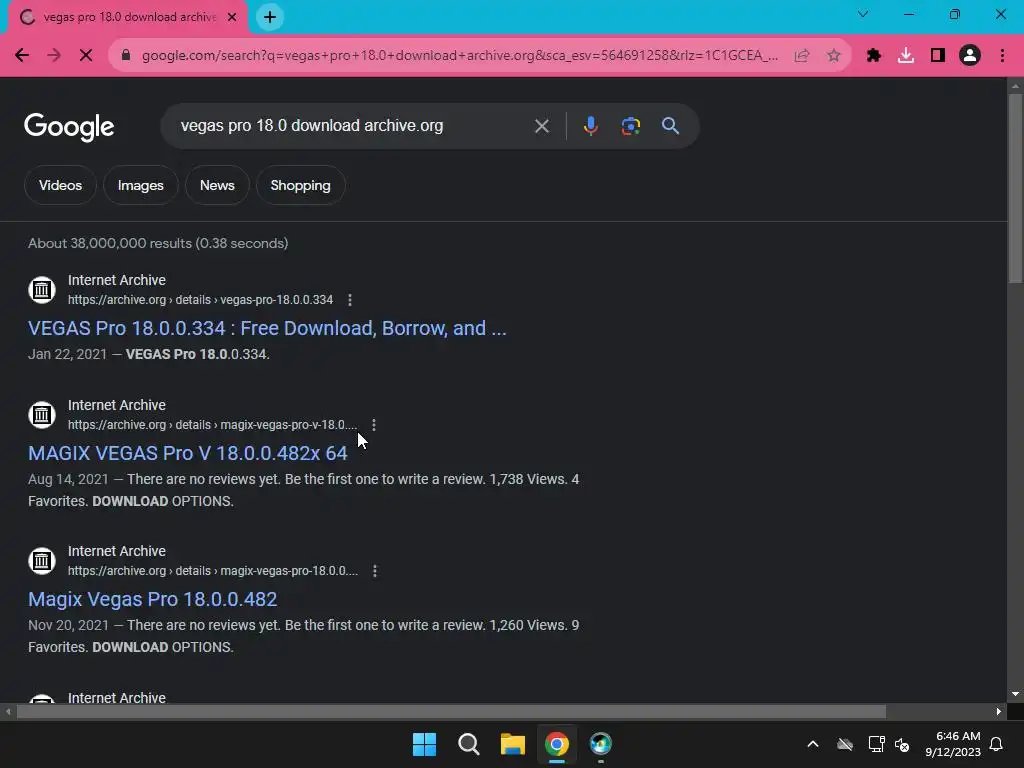Click scrollbar down arrow
Viewport: 1024px width, 768px height.
pyautogui.click(x=1015, y=694)
